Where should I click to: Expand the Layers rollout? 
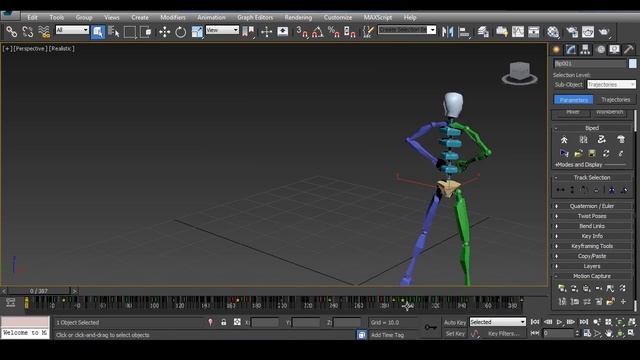point(592,266)
